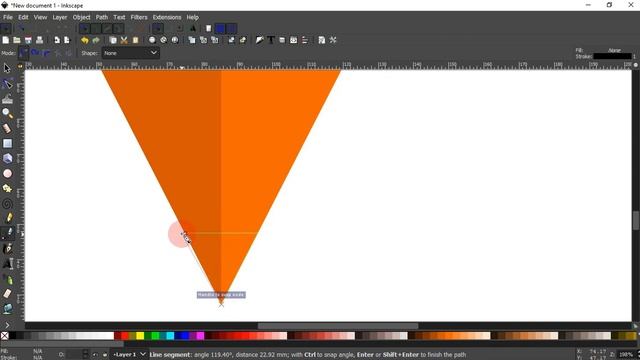This screenshot has width=640, height=360.
Task: Click the vertical canvas scrollbar thumb
Action: click(636, 220)
